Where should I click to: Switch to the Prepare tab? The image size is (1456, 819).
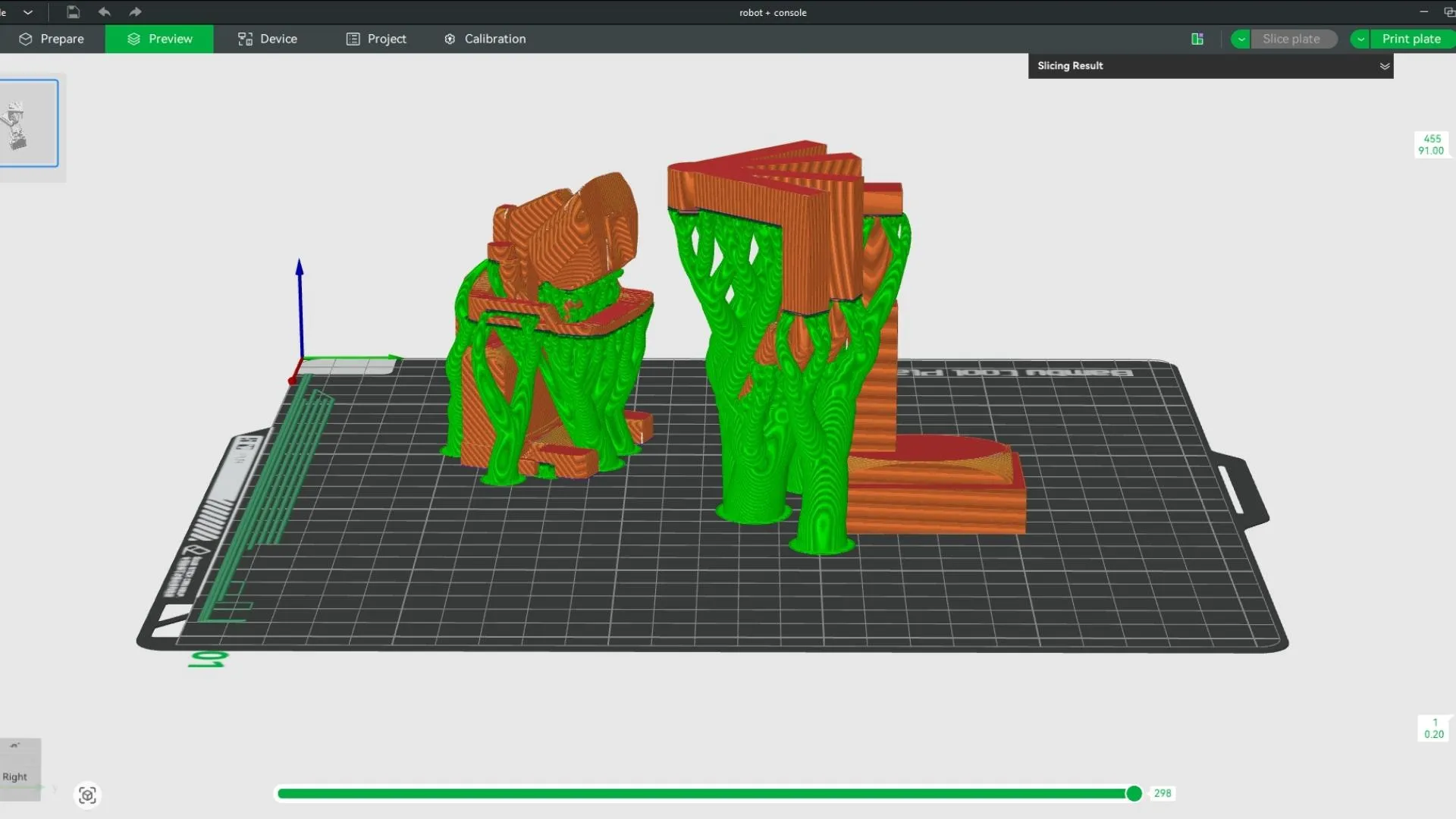pyautogui.click(x=52, y=39)
